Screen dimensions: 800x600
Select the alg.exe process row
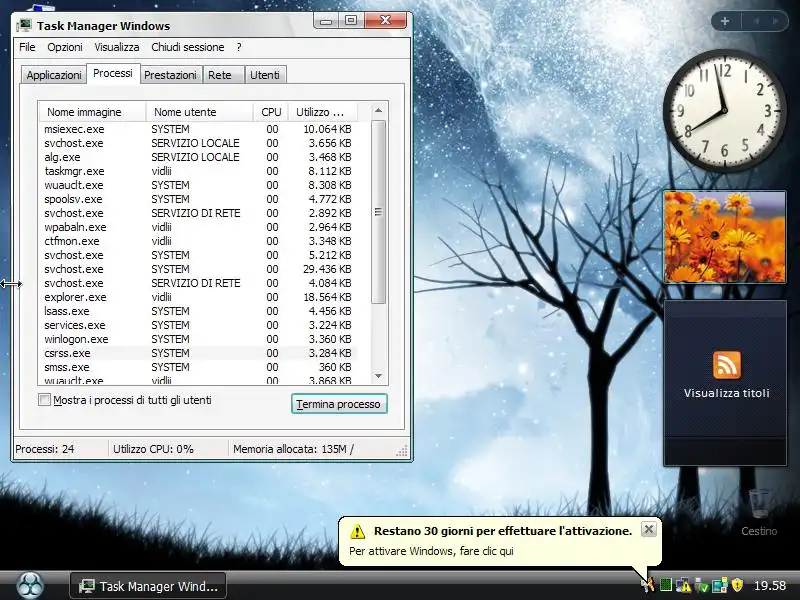tap(198, 157)
